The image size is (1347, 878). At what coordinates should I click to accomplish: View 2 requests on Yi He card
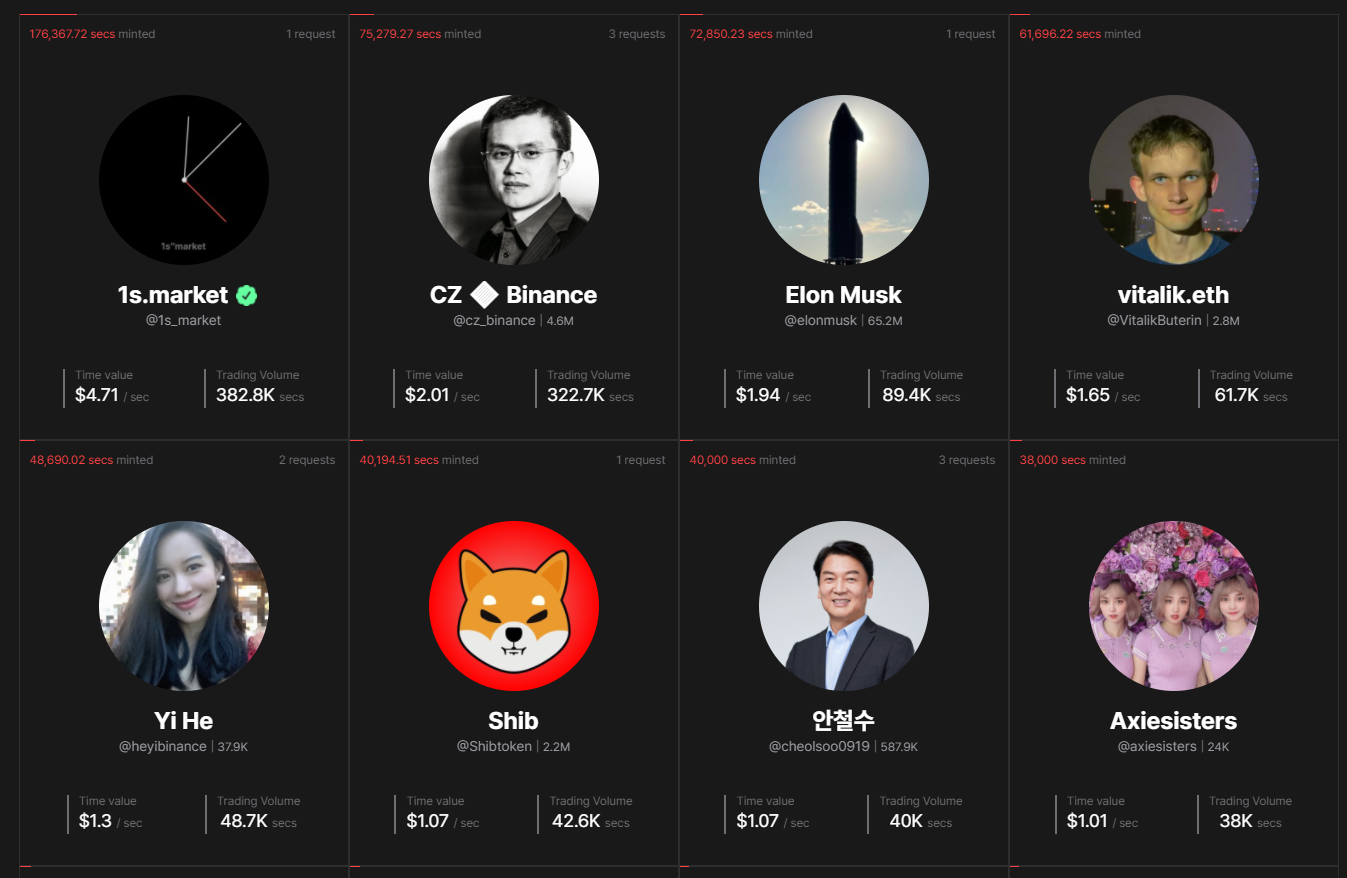[x=307, y=460]
